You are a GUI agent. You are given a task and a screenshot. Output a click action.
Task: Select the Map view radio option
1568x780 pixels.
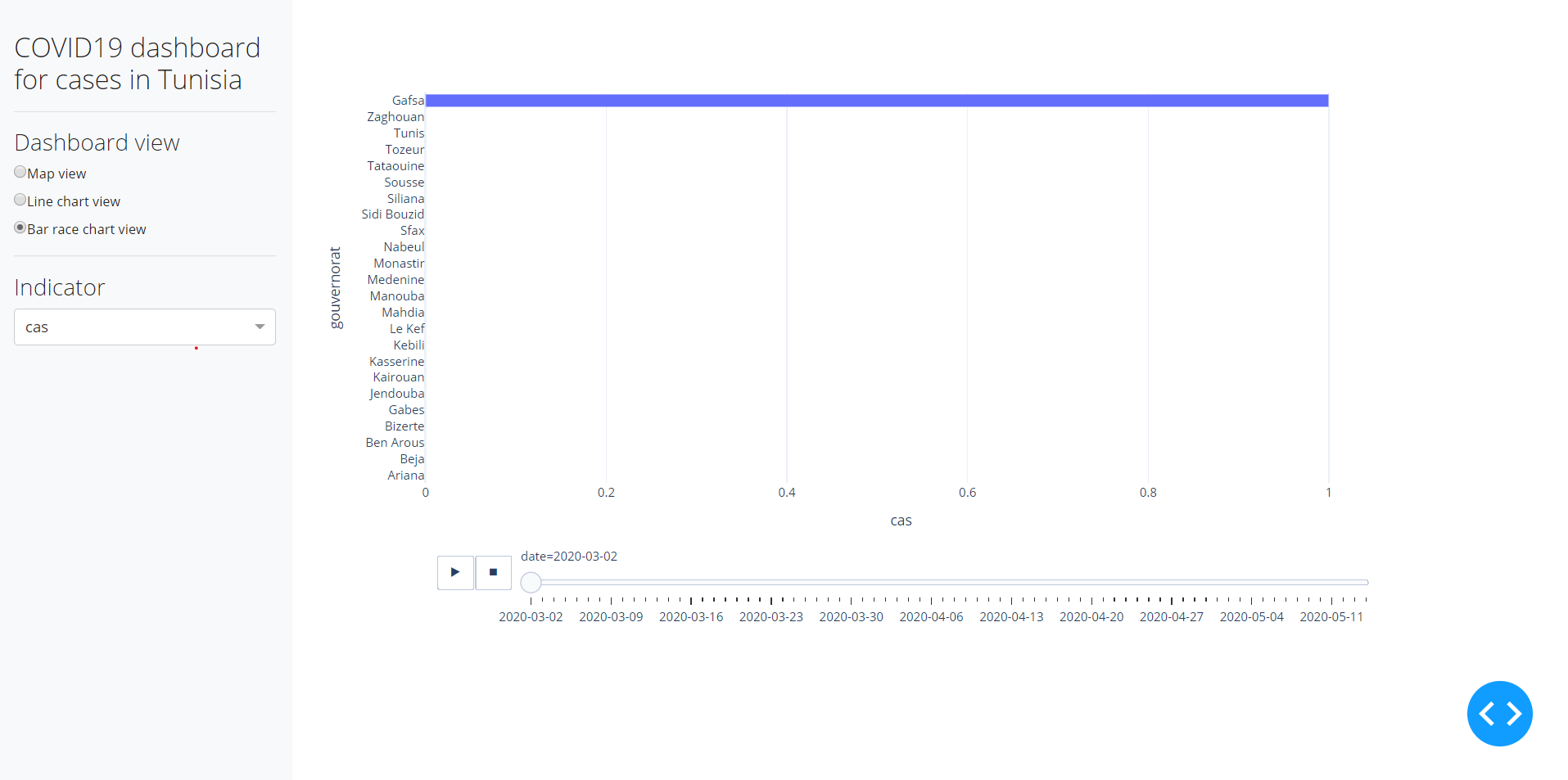[x=20, y=172]
